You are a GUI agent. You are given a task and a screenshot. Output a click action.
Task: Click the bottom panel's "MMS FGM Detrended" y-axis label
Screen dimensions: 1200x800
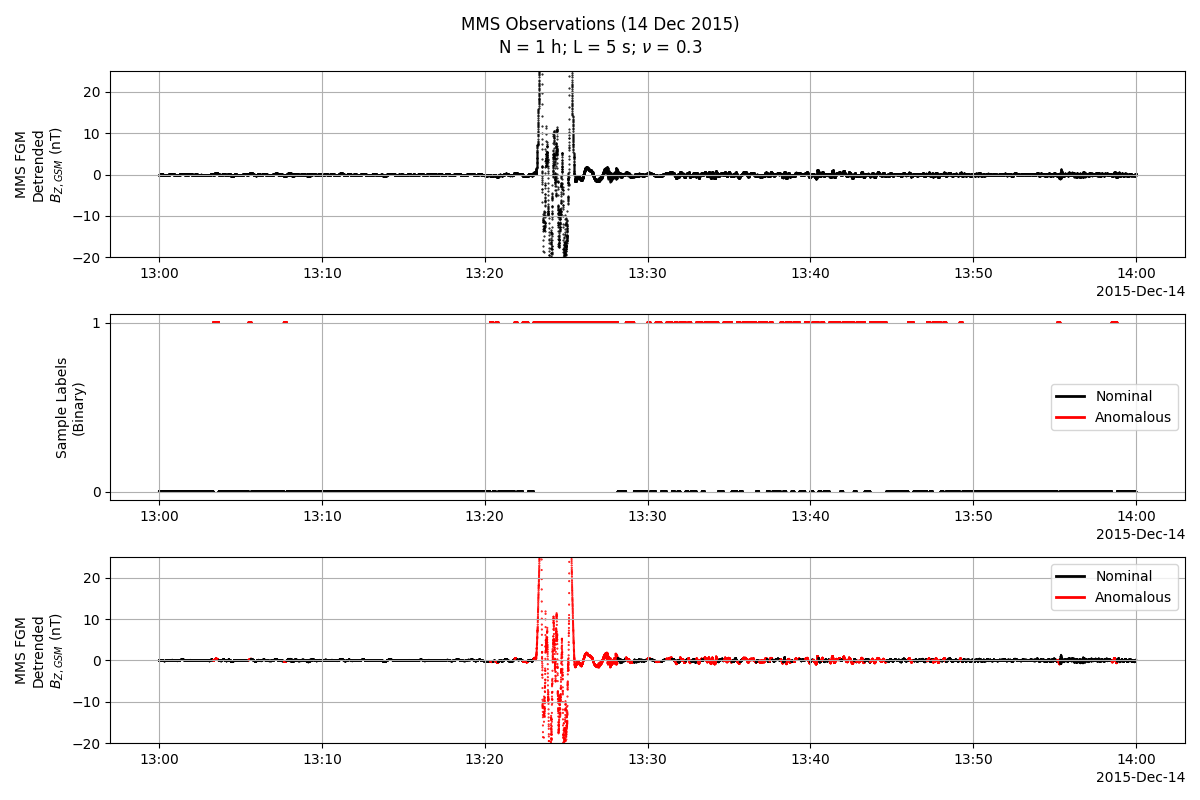tap(39, 651)
